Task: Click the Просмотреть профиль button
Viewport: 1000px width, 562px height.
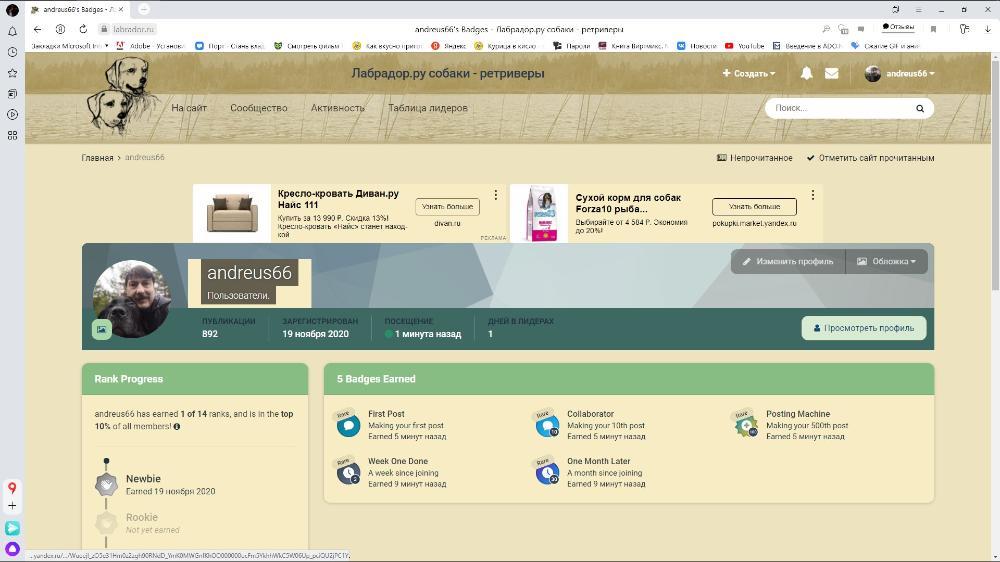Action: (864, 328)
